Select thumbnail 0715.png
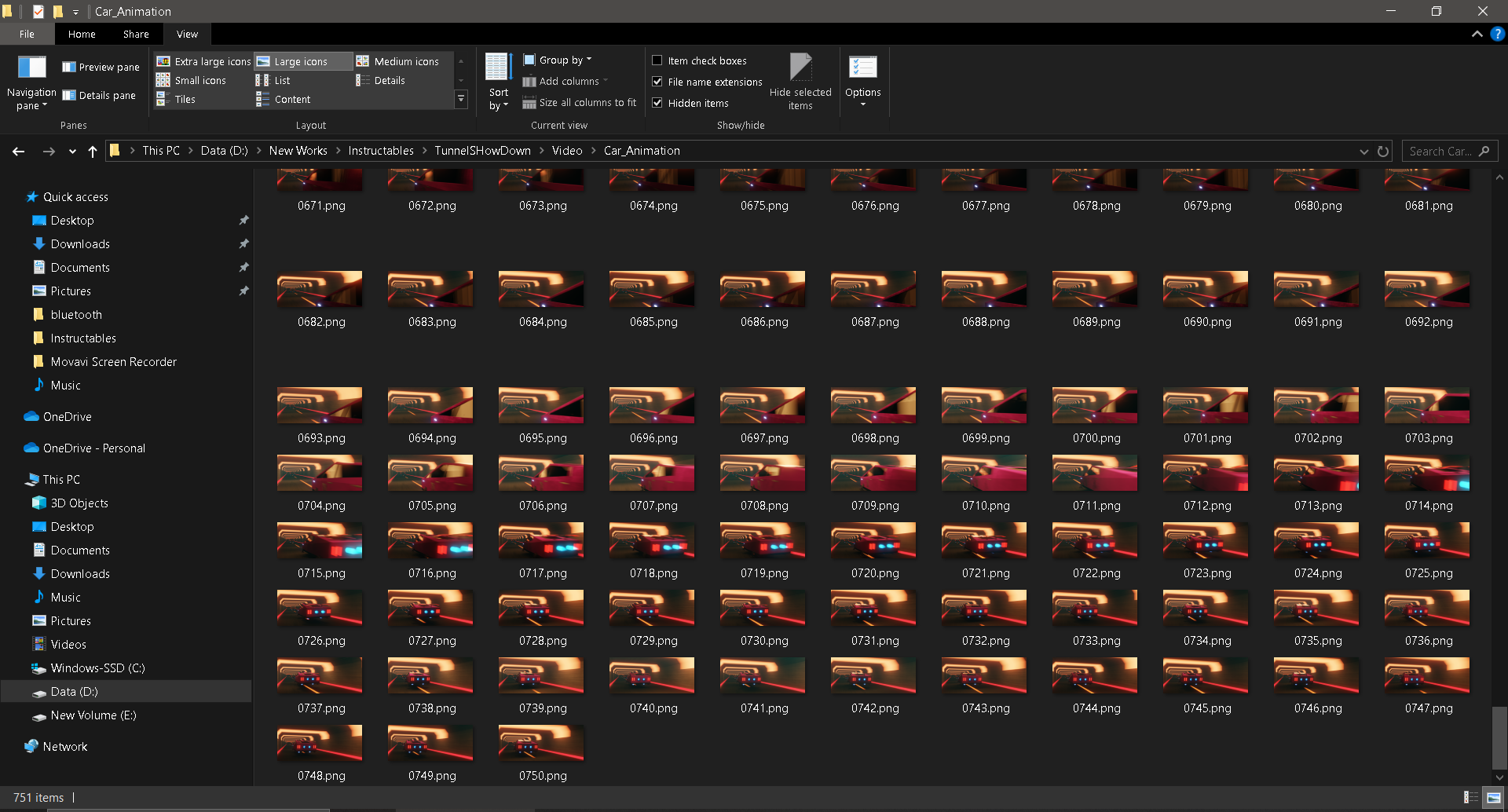1508x812 pixels. point(320,540)
